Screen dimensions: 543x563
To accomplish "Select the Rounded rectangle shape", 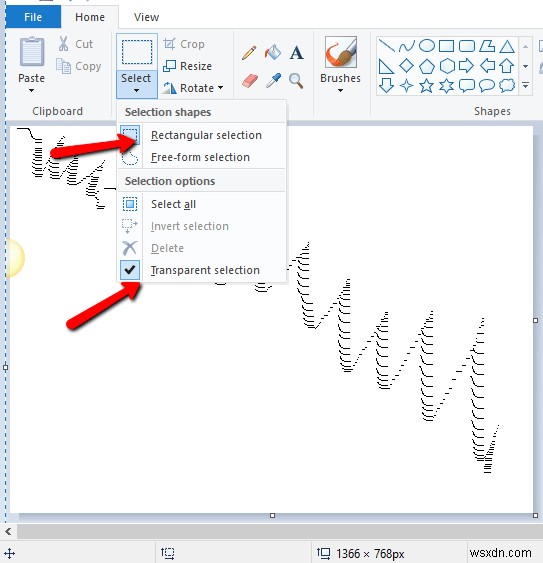I will point(467,46).
